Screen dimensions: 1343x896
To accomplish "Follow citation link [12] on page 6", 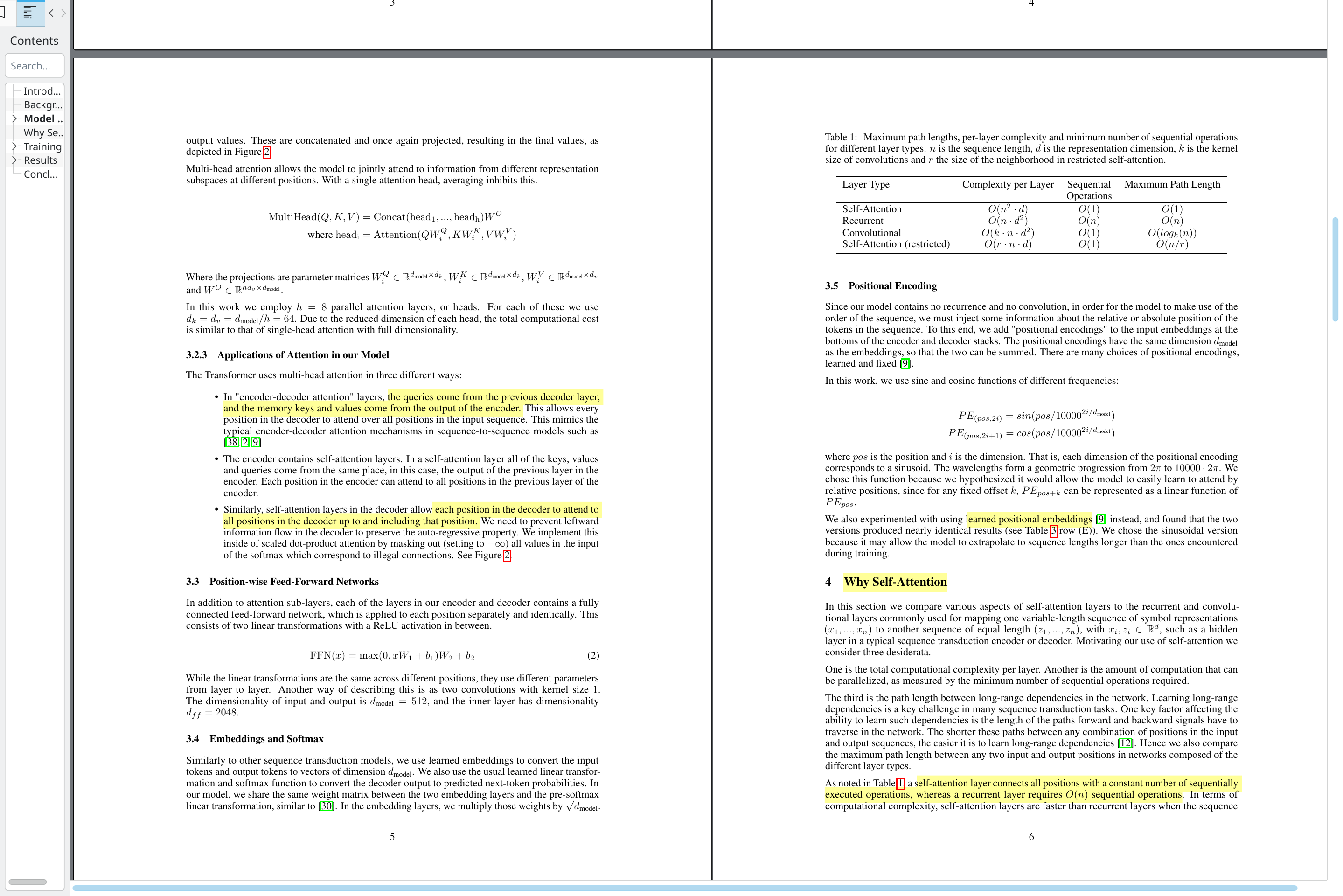I will pyautogui.click(x=1125, y=743).
